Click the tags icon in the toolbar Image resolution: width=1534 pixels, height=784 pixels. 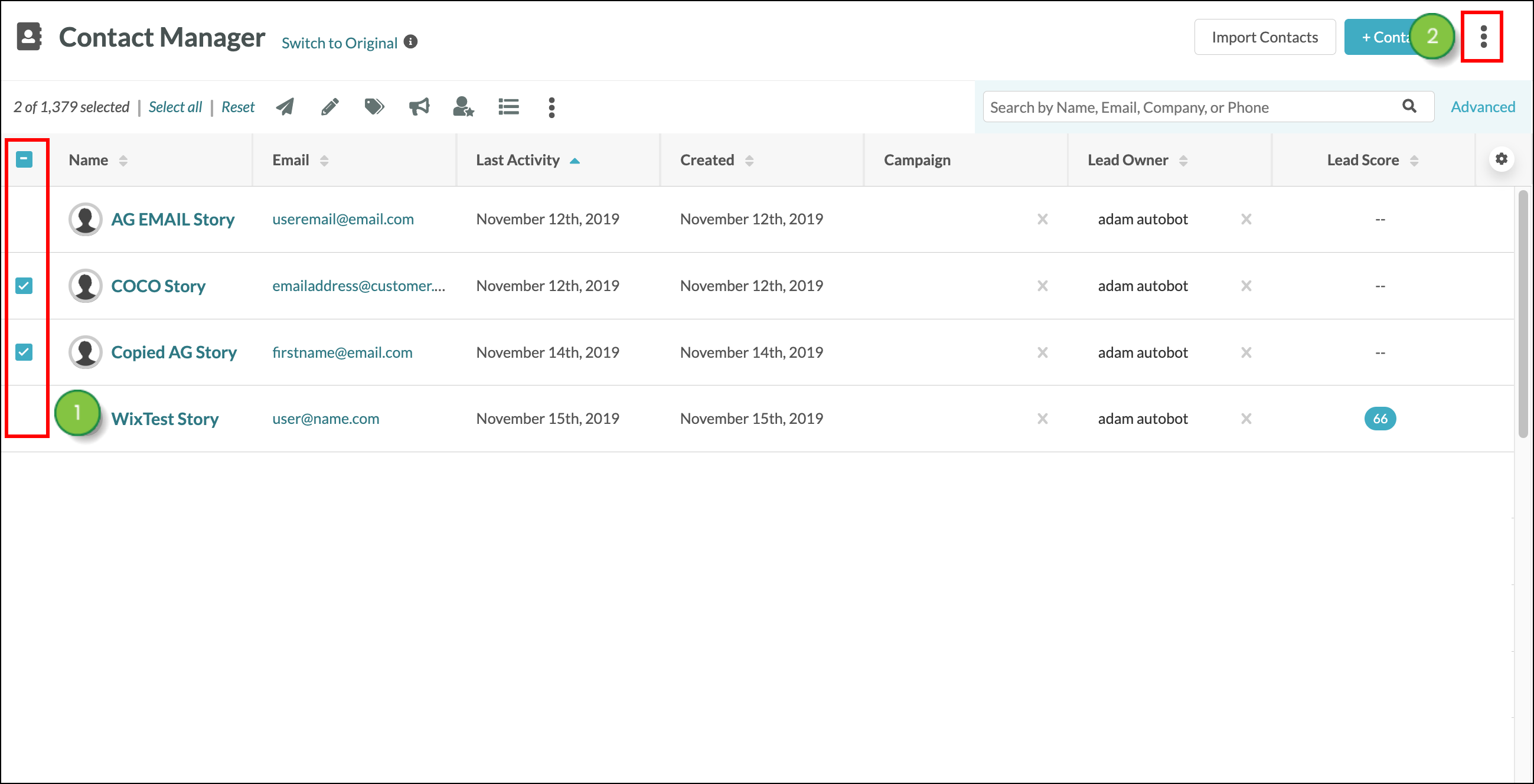374,107
